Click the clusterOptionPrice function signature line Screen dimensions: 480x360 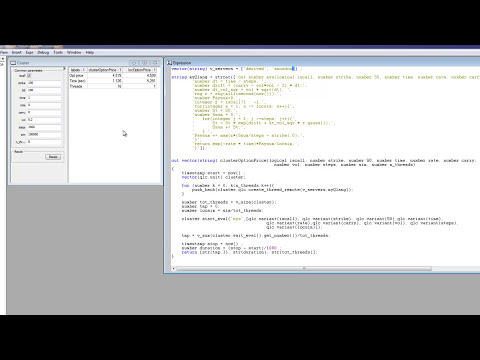click(x=323, y=160)
